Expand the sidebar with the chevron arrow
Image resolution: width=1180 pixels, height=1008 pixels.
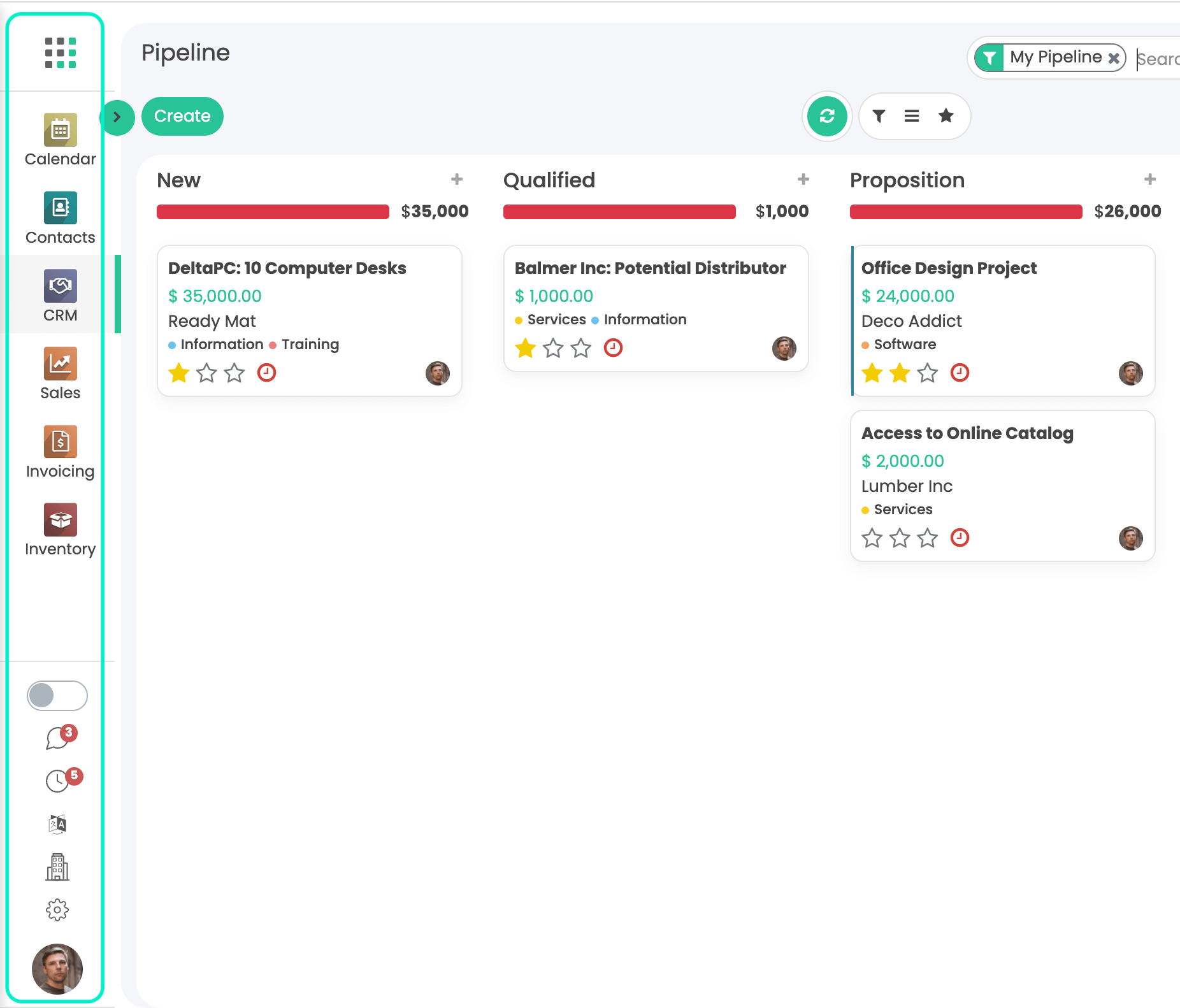[x=117, y=117]
